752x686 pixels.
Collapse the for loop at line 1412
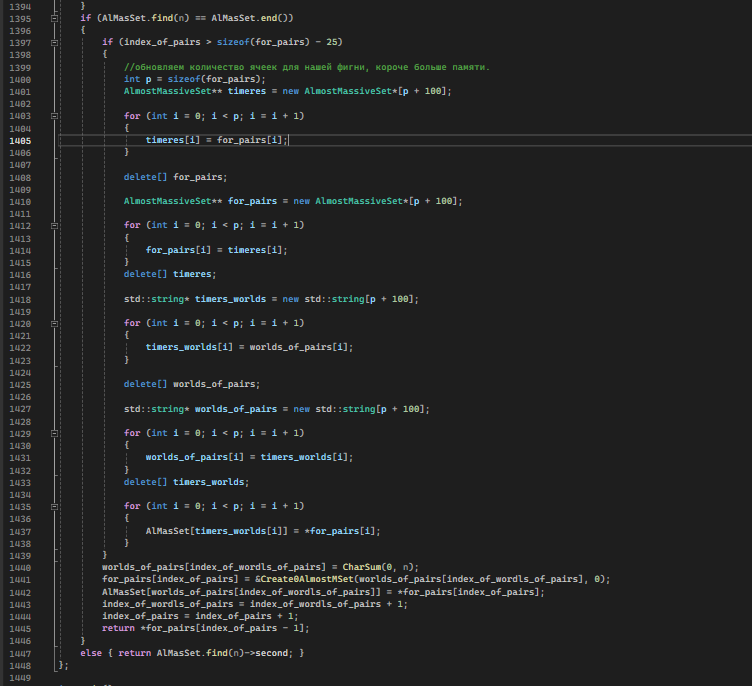(x=55, y=225)
